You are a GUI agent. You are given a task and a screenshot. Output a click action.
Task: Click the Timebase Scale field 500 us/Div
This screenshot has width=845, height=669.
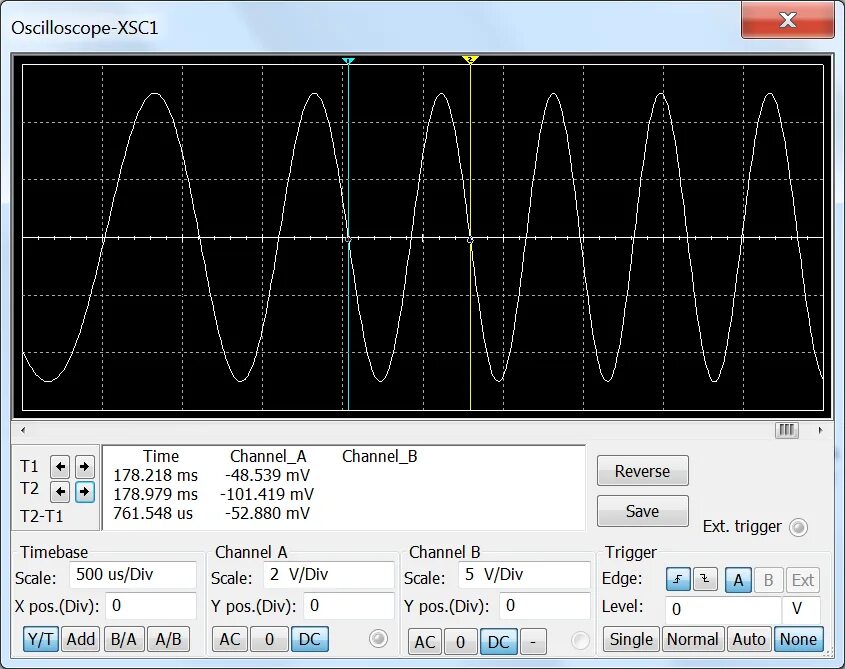tap(133, 575)
